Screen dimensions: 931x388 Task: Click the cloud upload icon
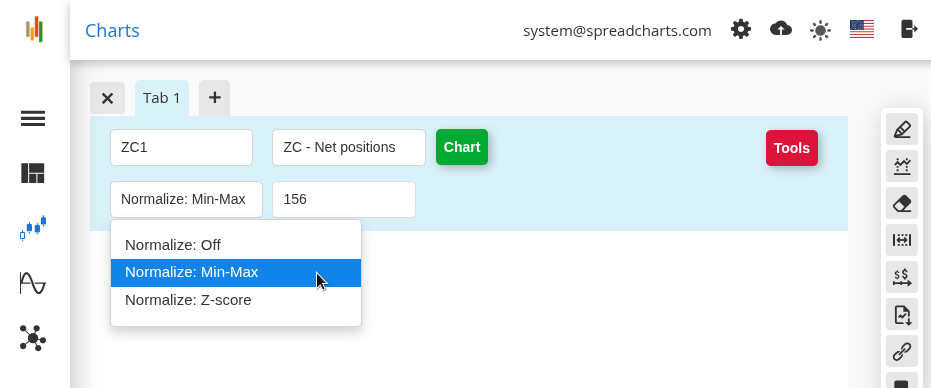[781, 29]
